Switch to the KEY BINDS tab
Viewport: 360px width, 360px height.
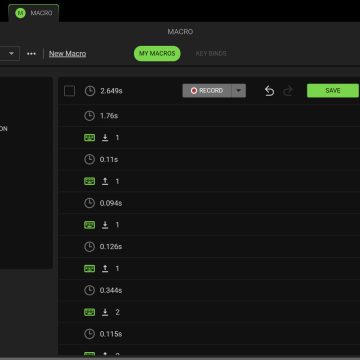[211, 54]
